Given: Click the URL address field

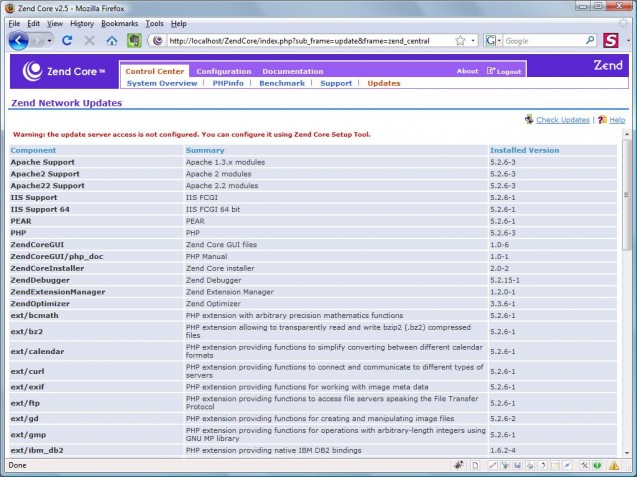Looking at the screenshot, I should pos(310,41).
